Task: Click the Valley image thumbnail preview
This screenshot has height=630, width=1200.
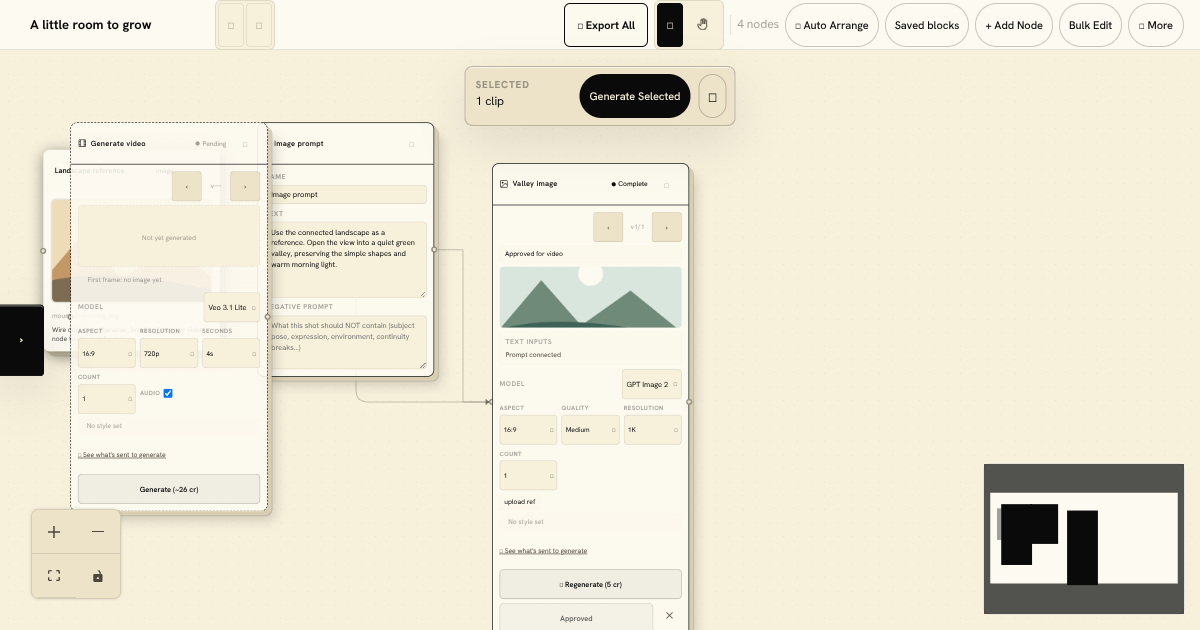Action: [591, 297]
